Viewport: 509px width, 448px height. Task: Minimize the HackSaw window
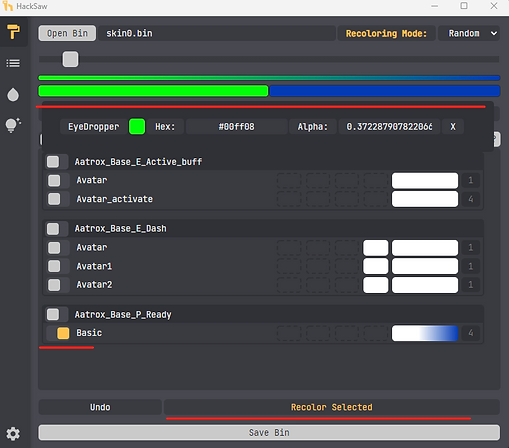(x=434, y=6)
